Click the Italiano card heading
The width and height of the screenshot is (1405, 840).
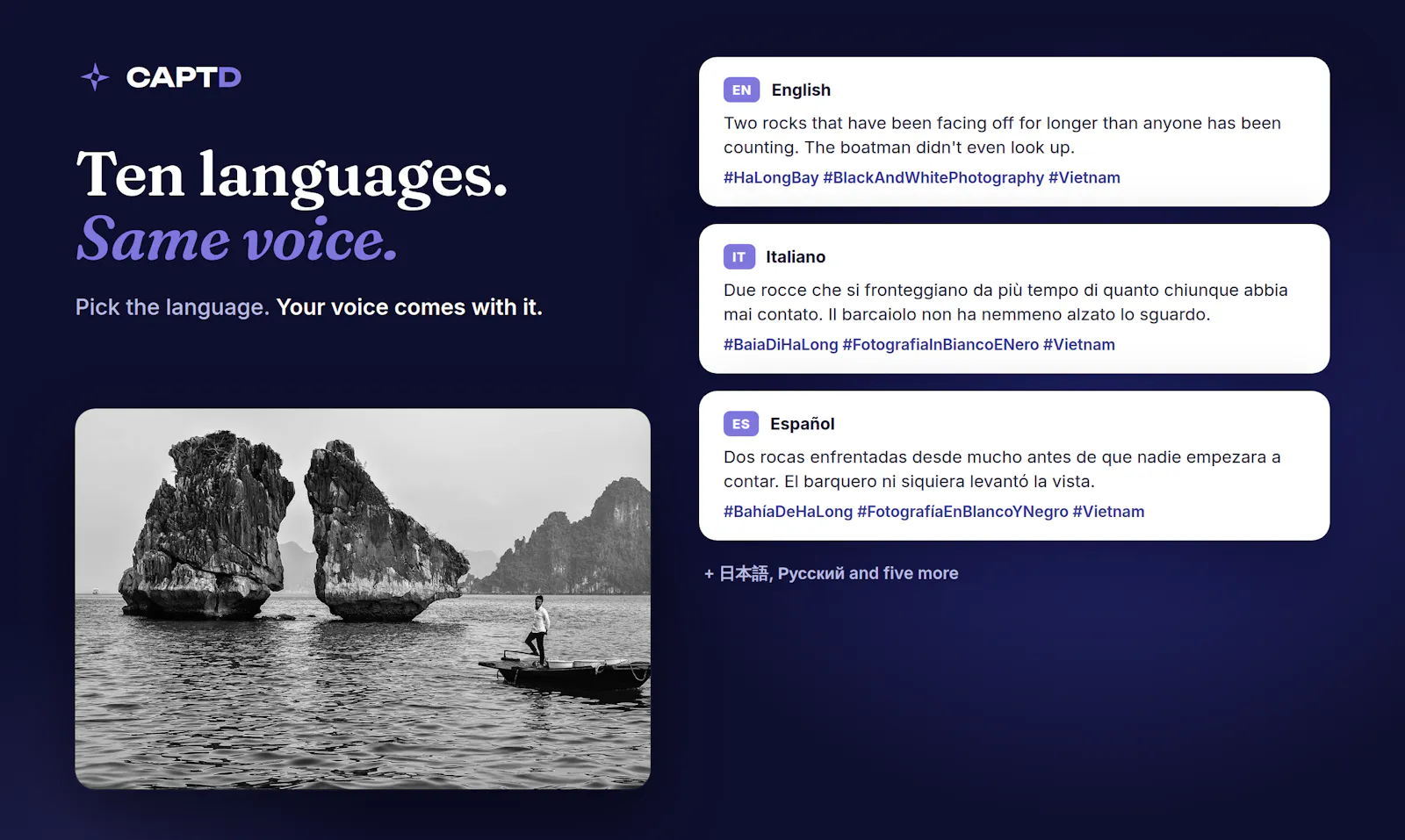pos(796,256)
